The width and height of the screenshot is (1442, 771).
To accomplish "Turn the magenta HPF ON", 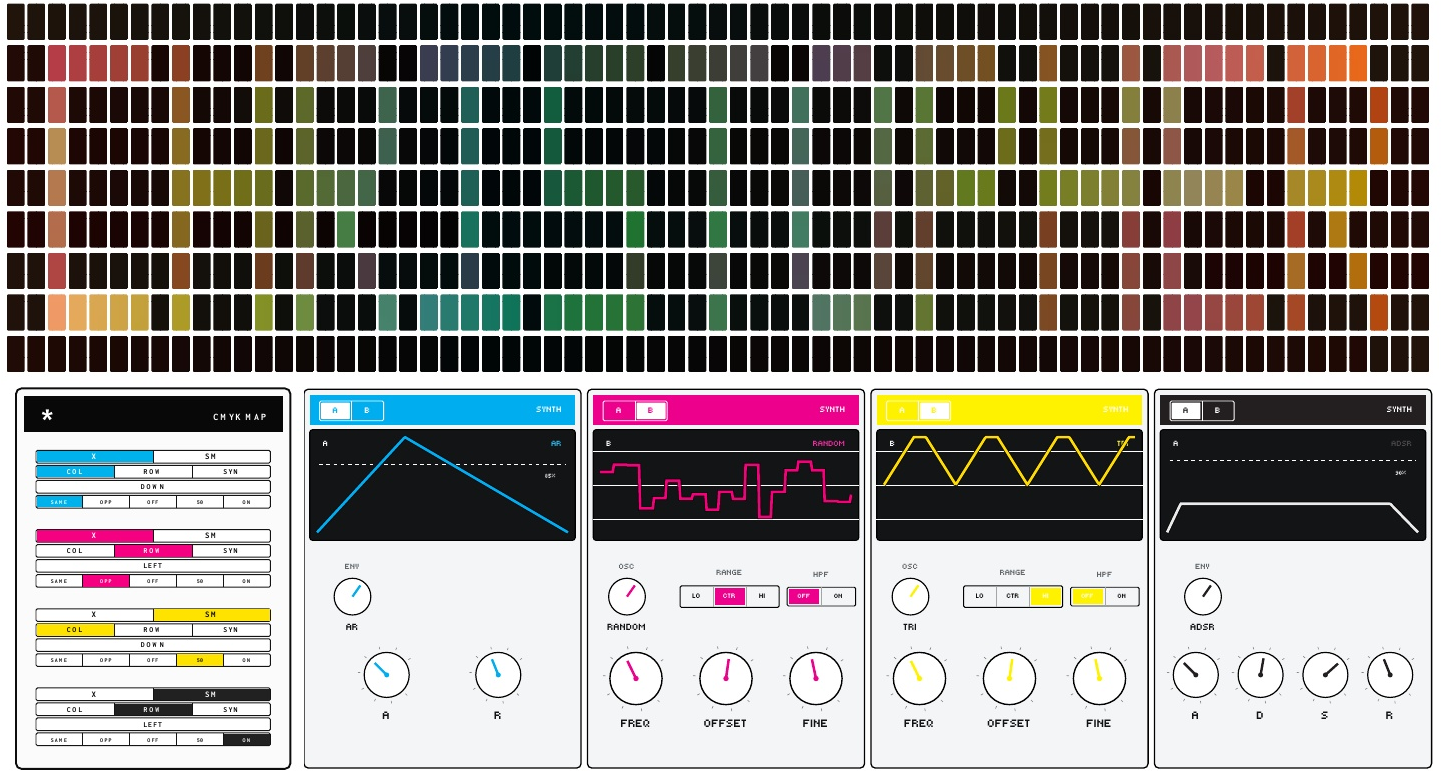I will pos(838,596).
